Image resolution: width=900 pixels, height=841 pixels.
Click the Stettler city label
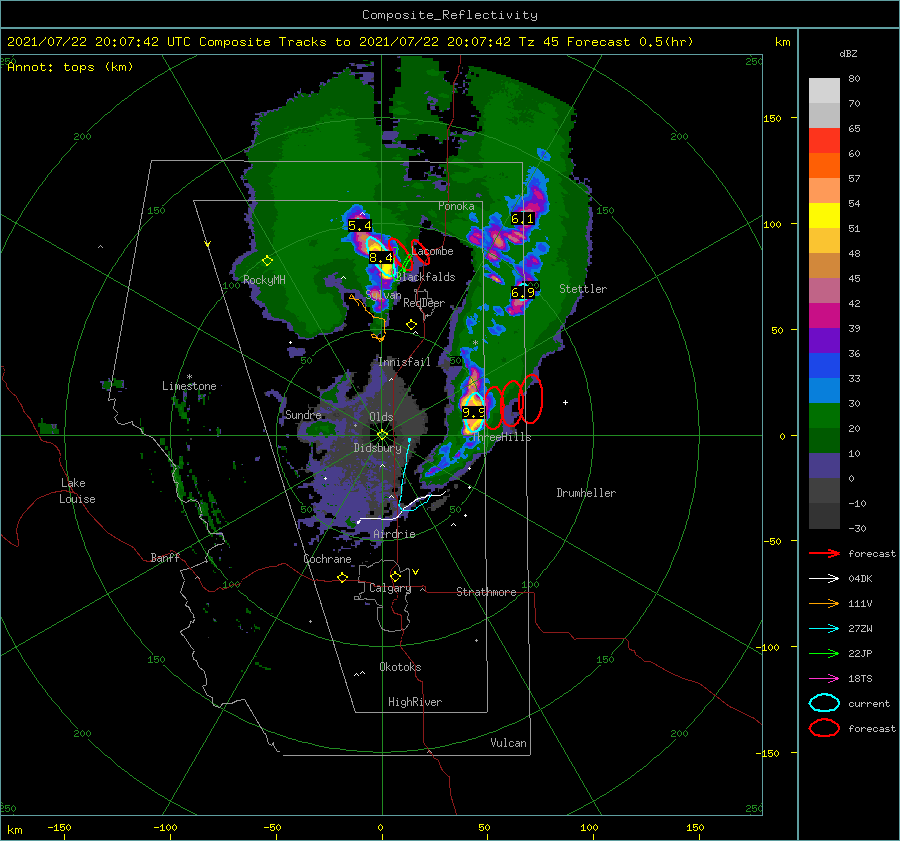tap(583, 289)
